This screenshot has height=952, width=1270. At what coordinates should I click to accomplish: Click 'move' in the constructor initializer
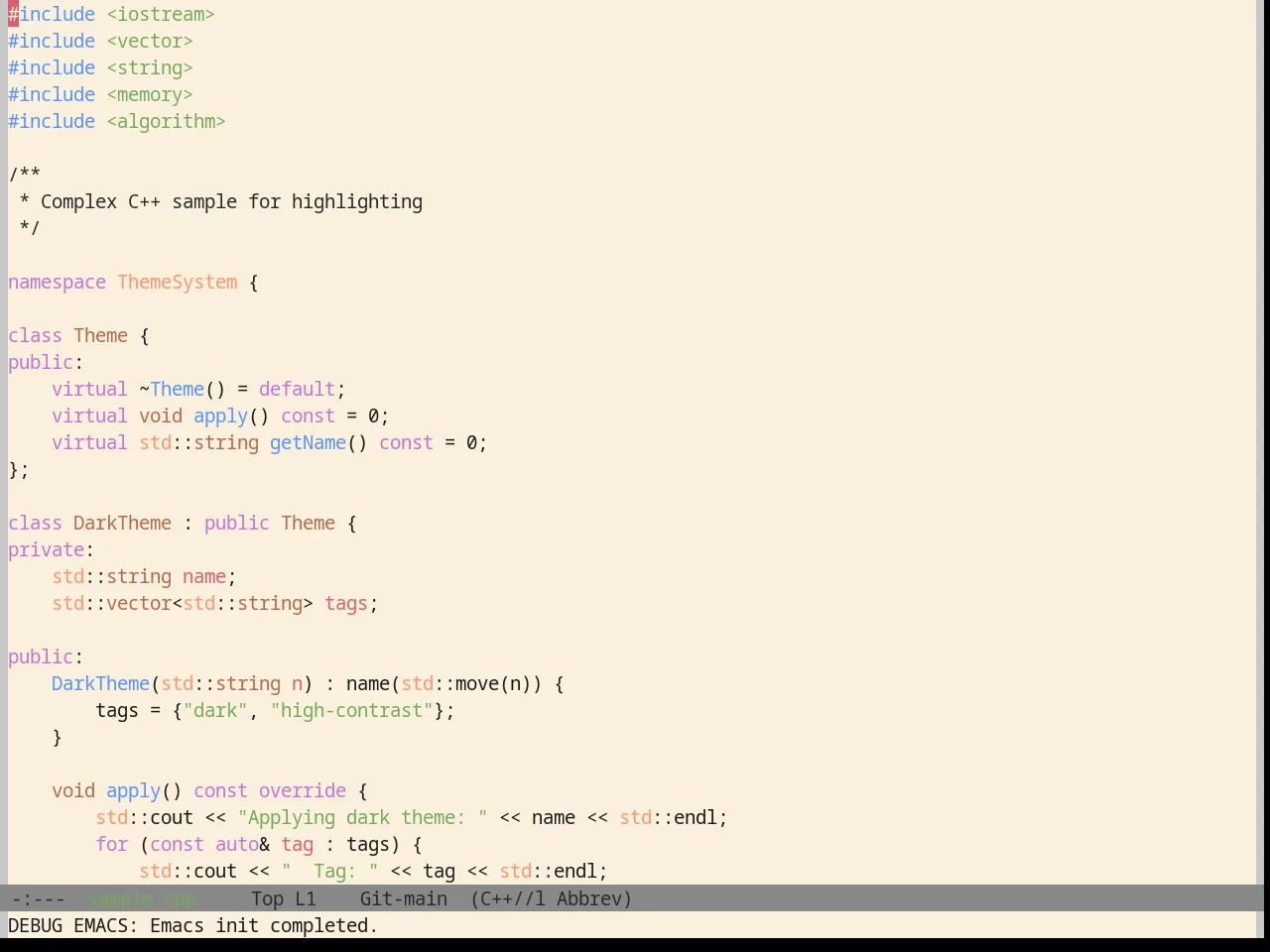(477, 683)
